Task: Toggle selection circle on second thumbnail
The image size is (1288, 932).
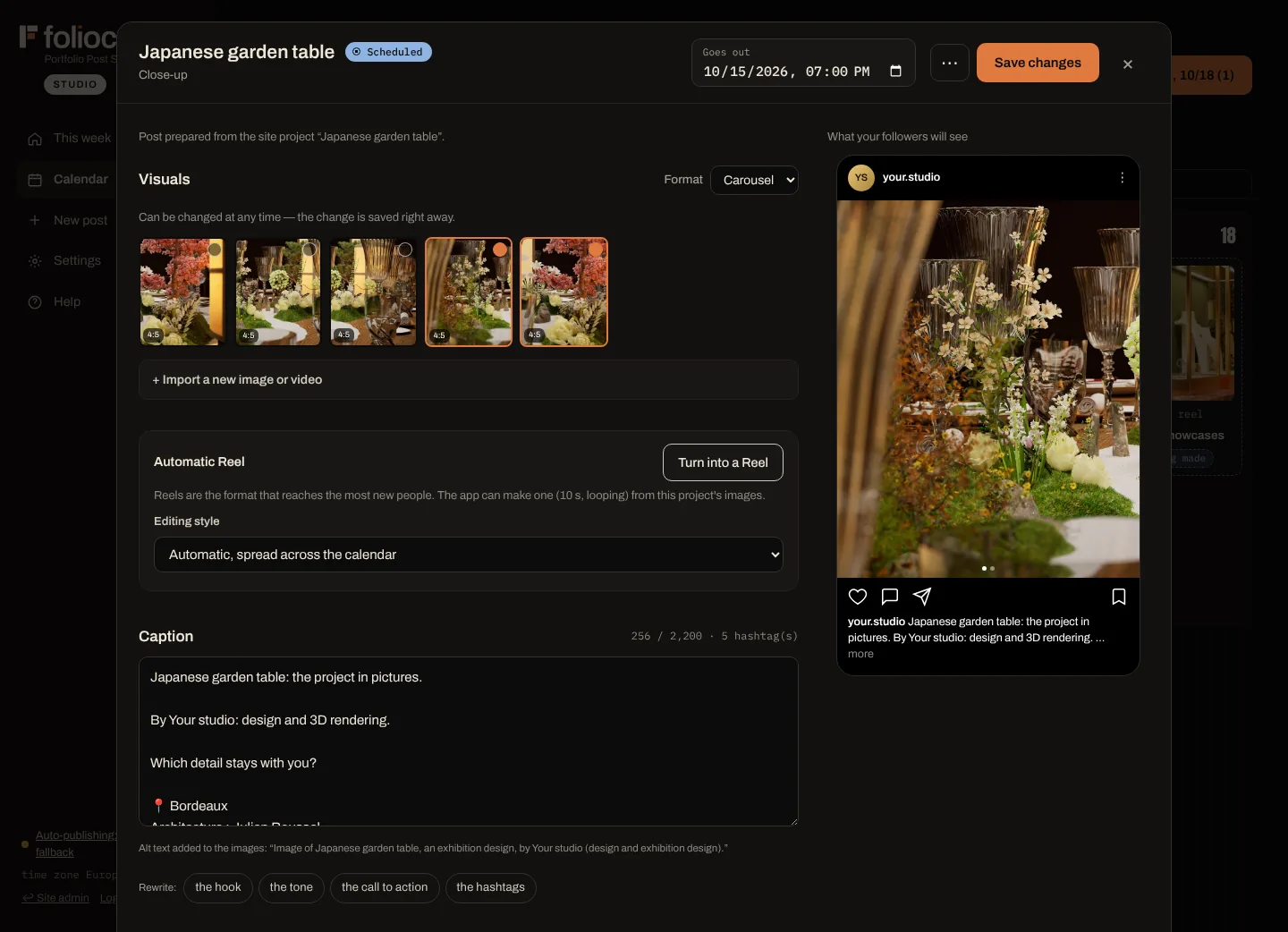Action: point(309,250)
